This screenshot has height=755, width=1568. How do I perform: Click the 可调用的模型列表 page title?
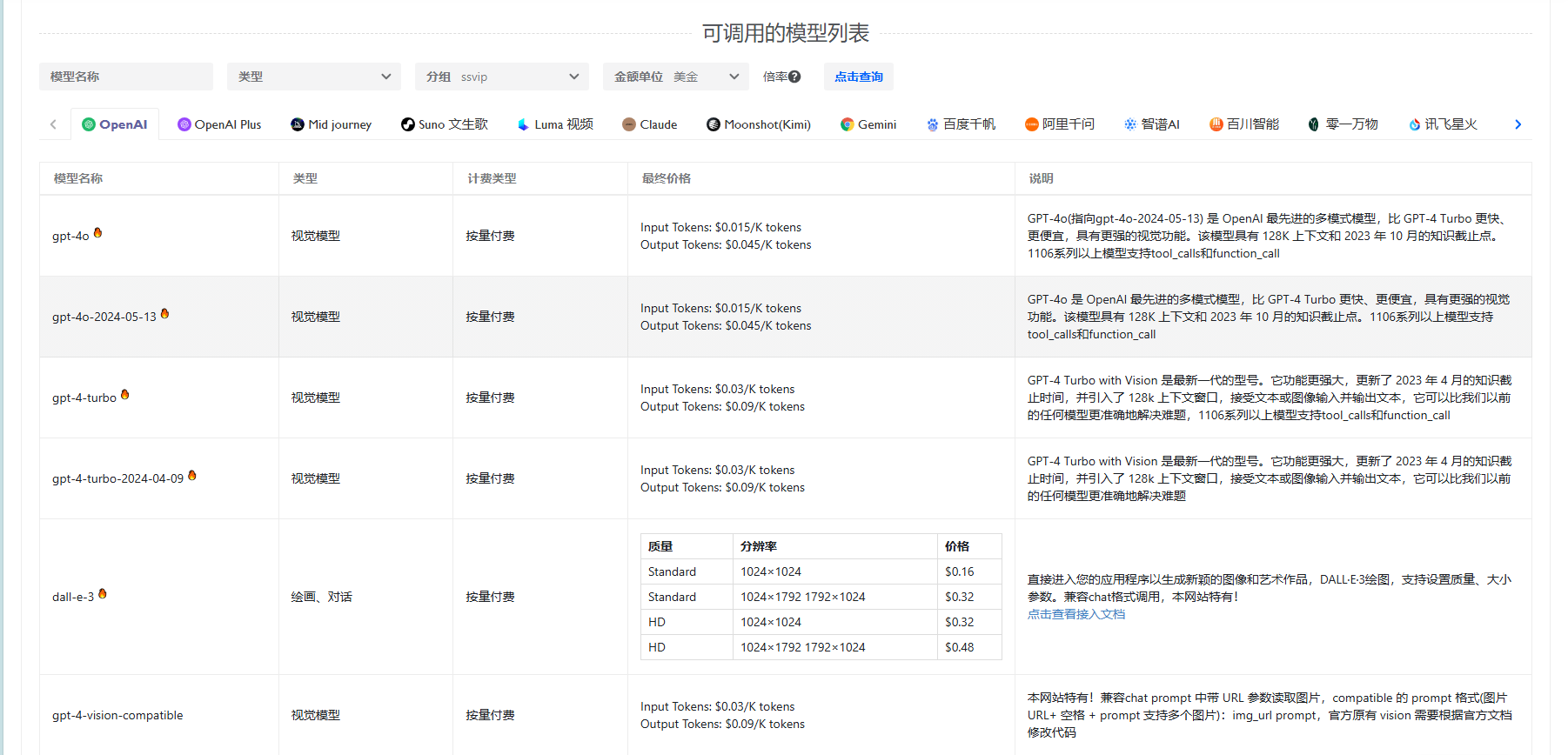click(x=786, y=33)
